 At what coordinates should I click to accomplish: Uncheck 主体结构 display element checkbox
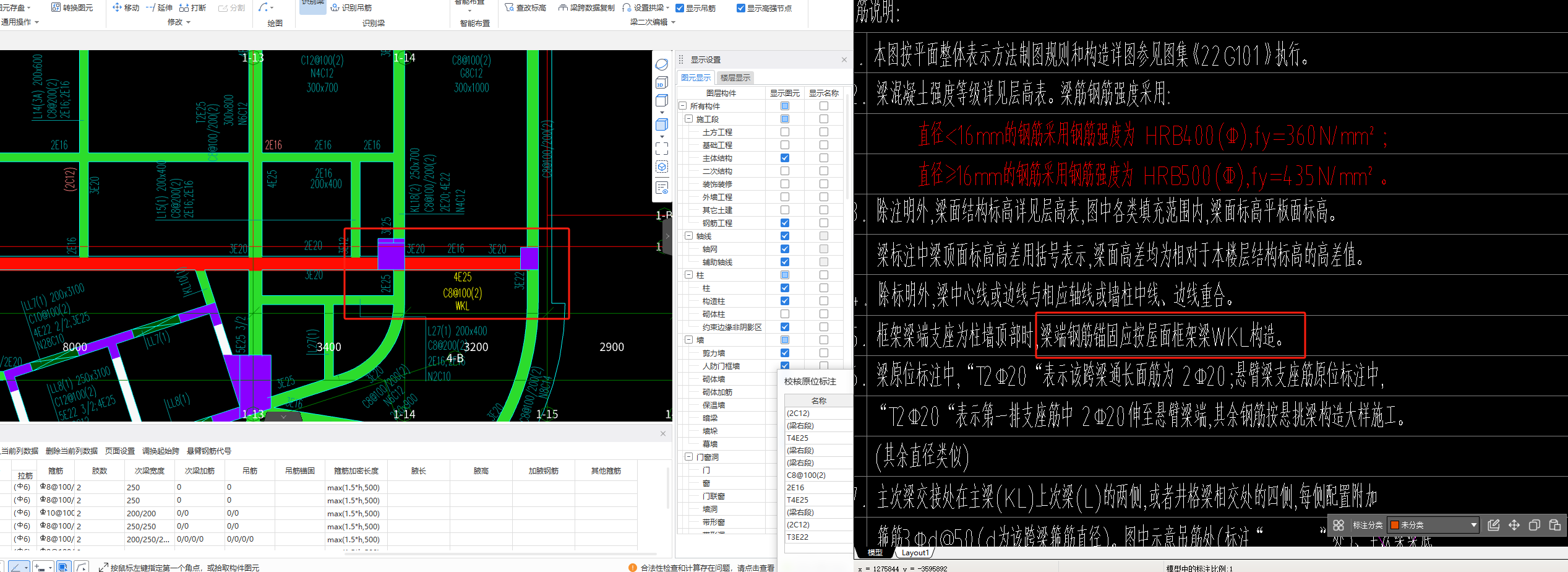click(785, 158)
